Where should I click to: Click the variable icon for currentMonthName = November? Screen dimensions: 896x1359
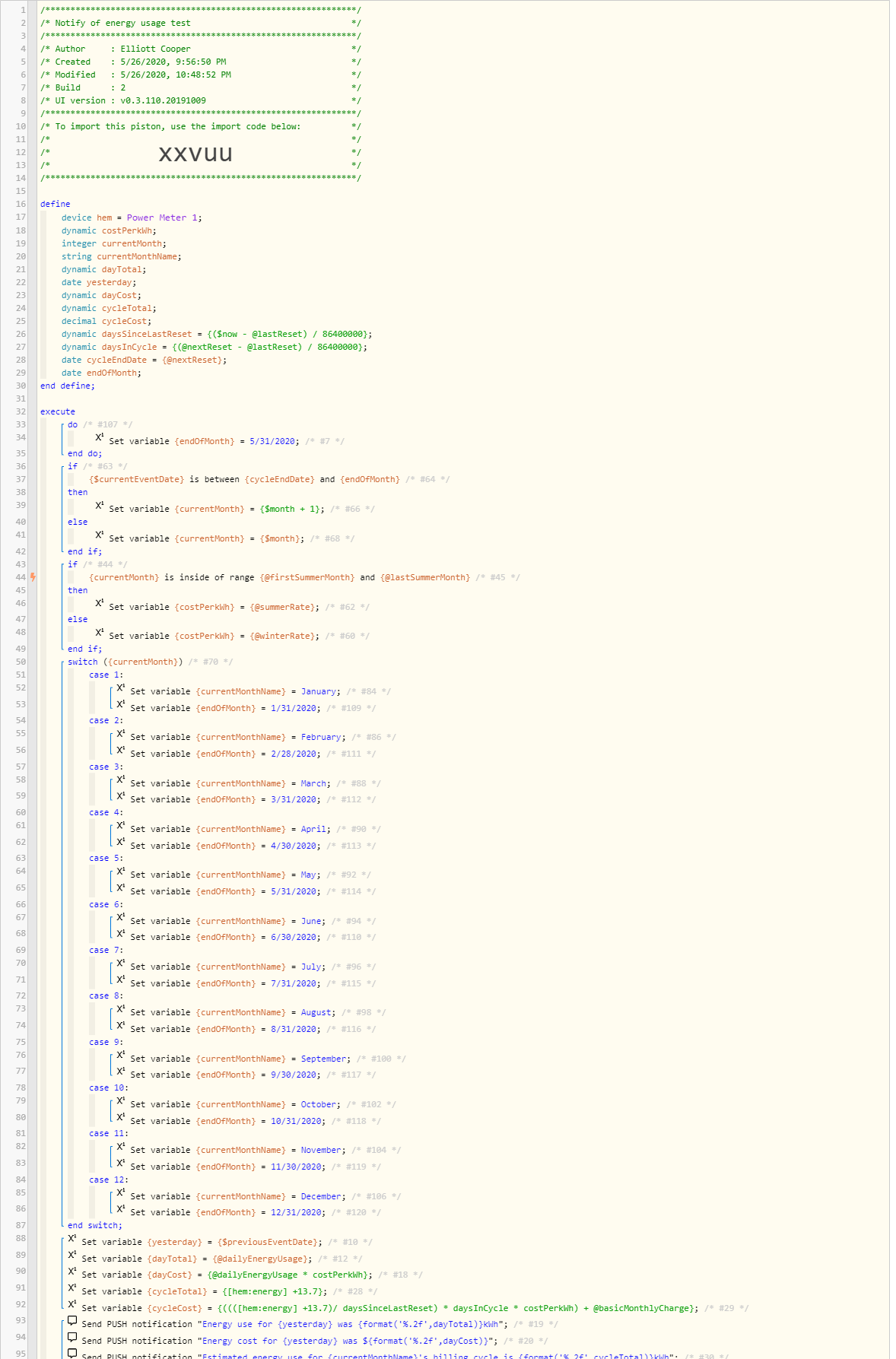(121, 1146)
